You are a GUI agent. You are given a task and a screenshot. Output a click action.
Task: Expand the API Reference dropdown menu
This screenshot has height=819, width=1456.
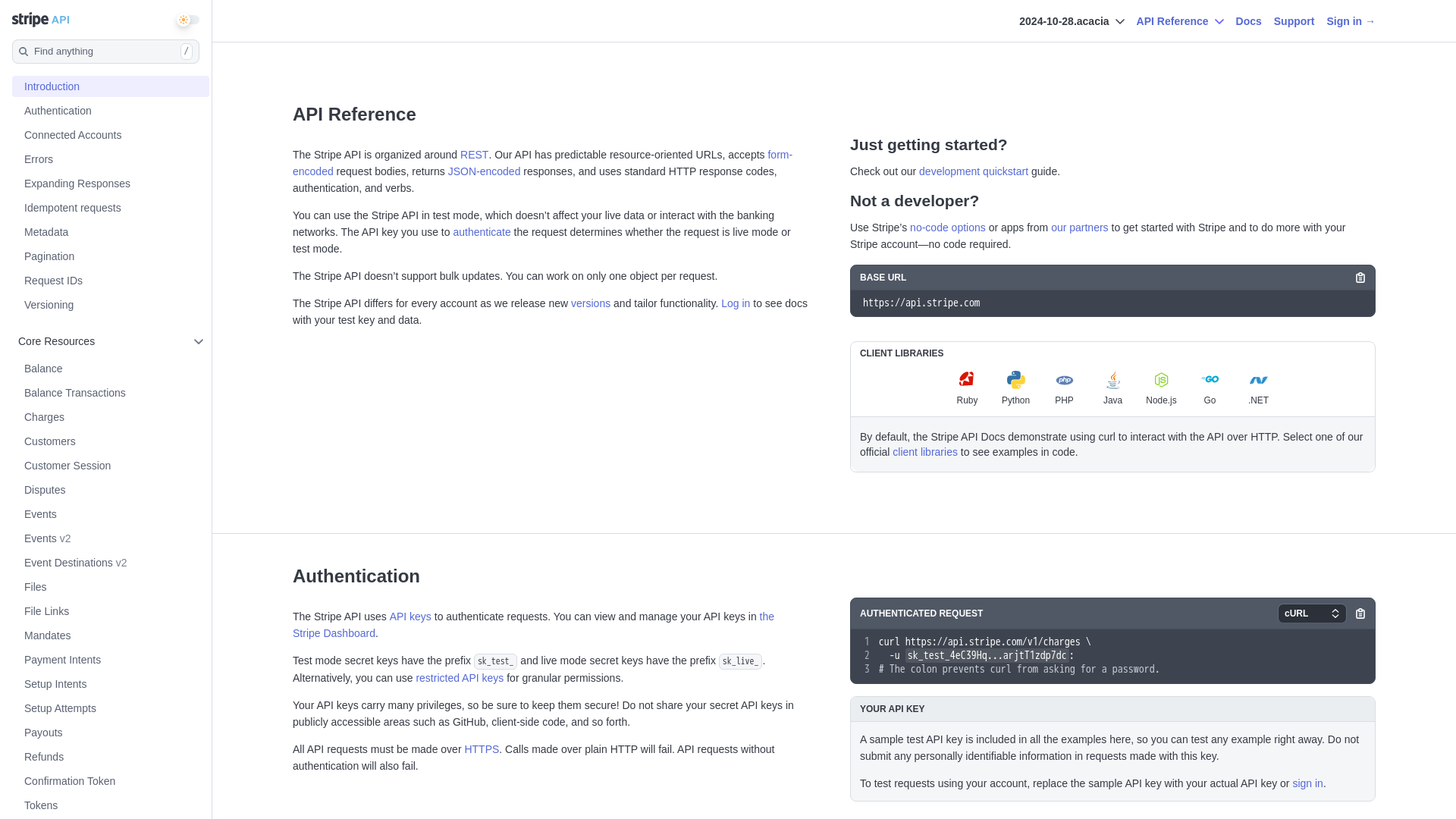pos(1181,21)
